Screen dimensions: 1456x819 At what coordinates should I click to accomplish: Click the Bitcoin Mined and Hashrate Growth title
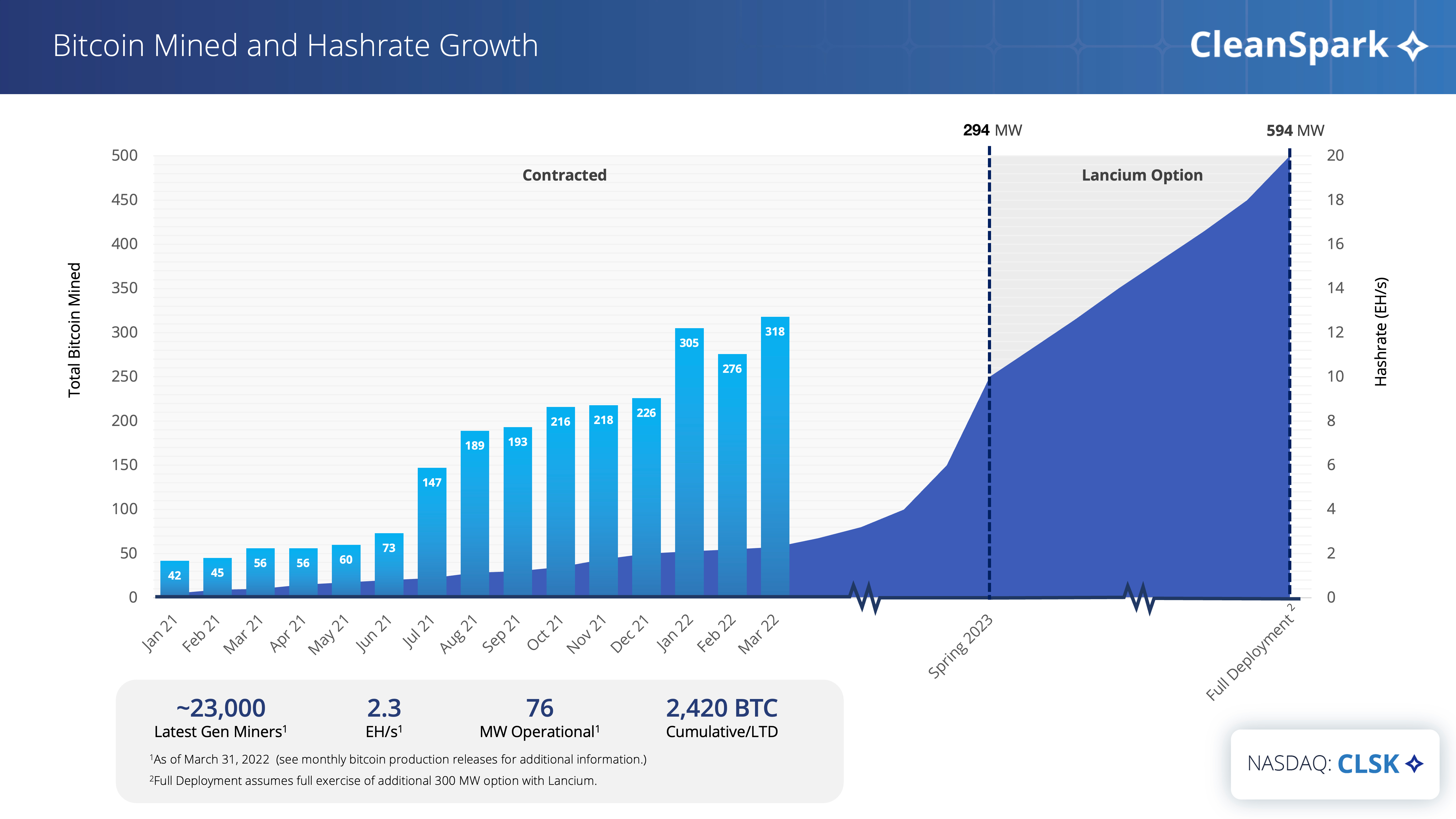point(295,45)
